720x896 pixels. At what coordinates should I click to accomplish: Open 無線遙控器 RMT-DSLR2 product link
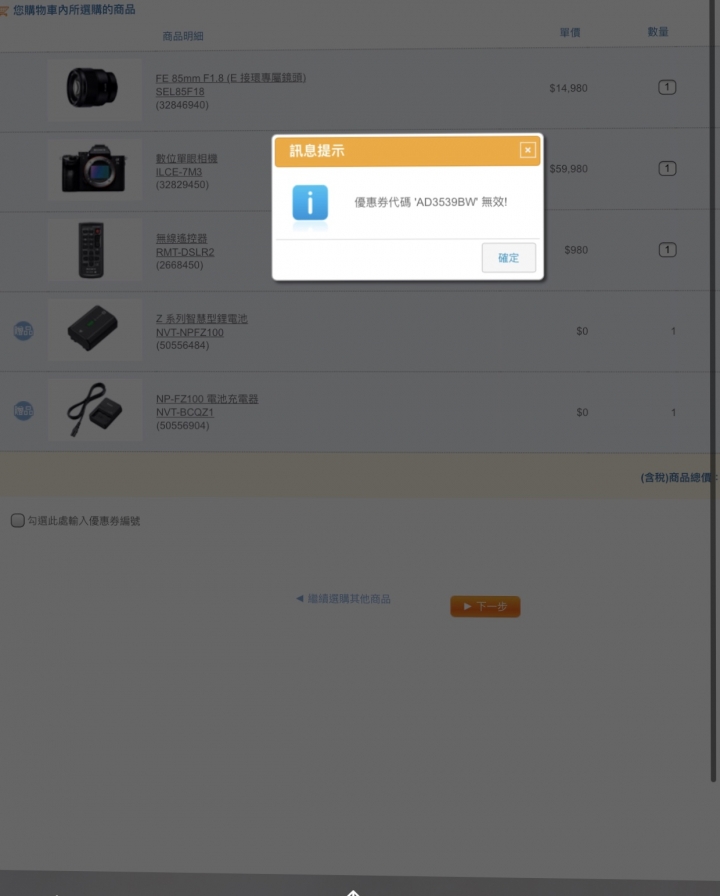point(185,245)
